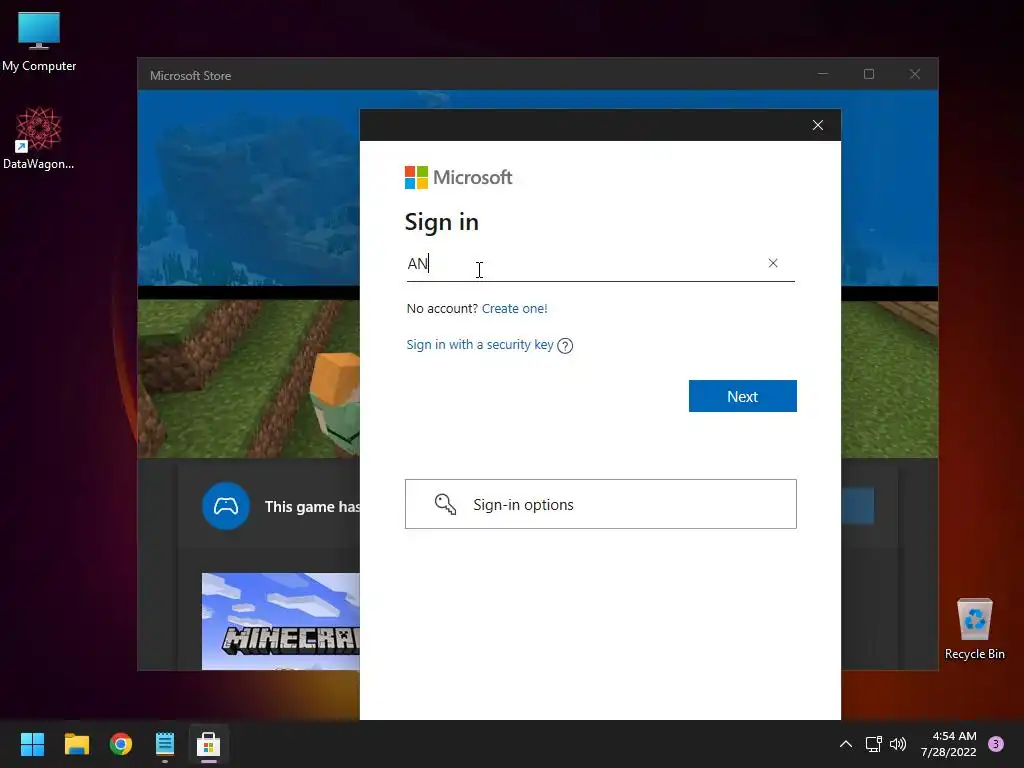Viewport: 1024px width, 768px height.
Task: Open volume control in system tray
Action: point(898,744)
